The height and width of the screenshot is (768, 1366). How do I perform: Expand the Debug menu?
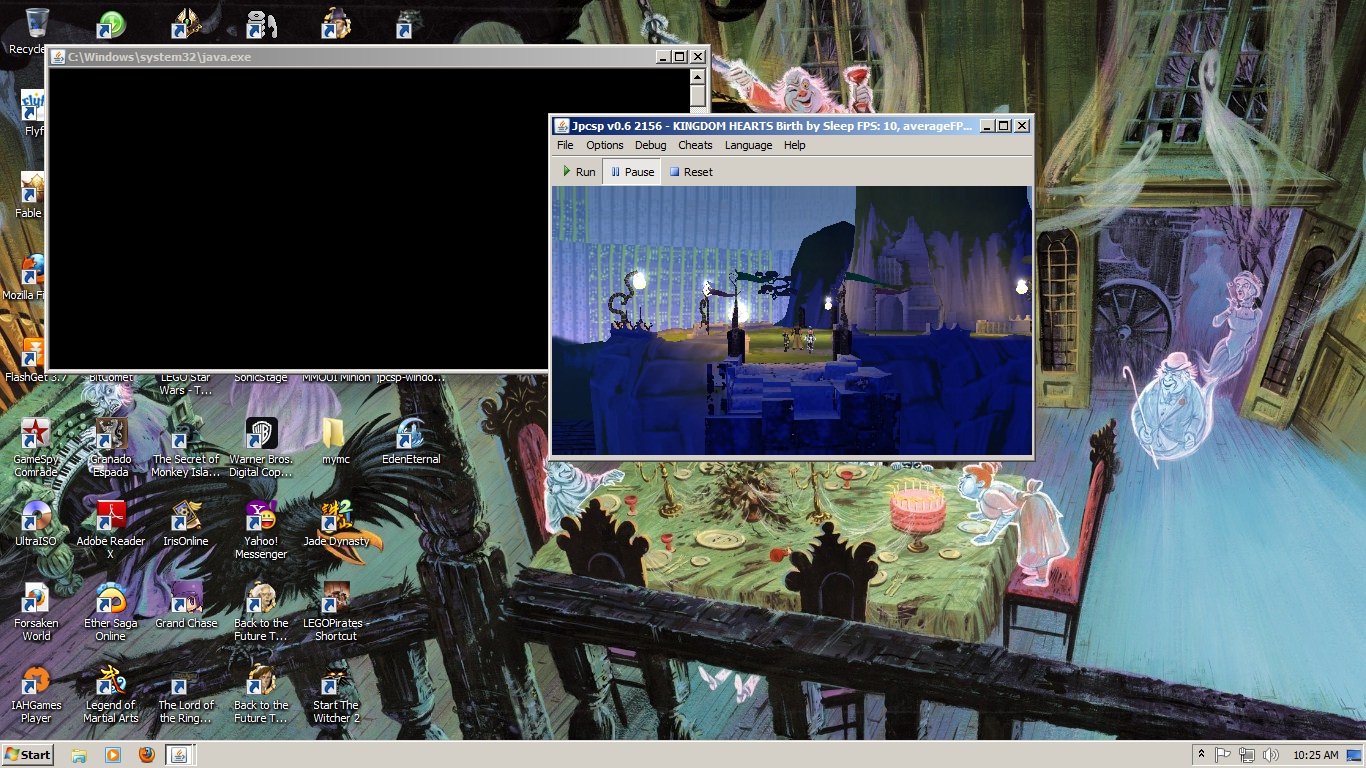[x=650, y=145]
